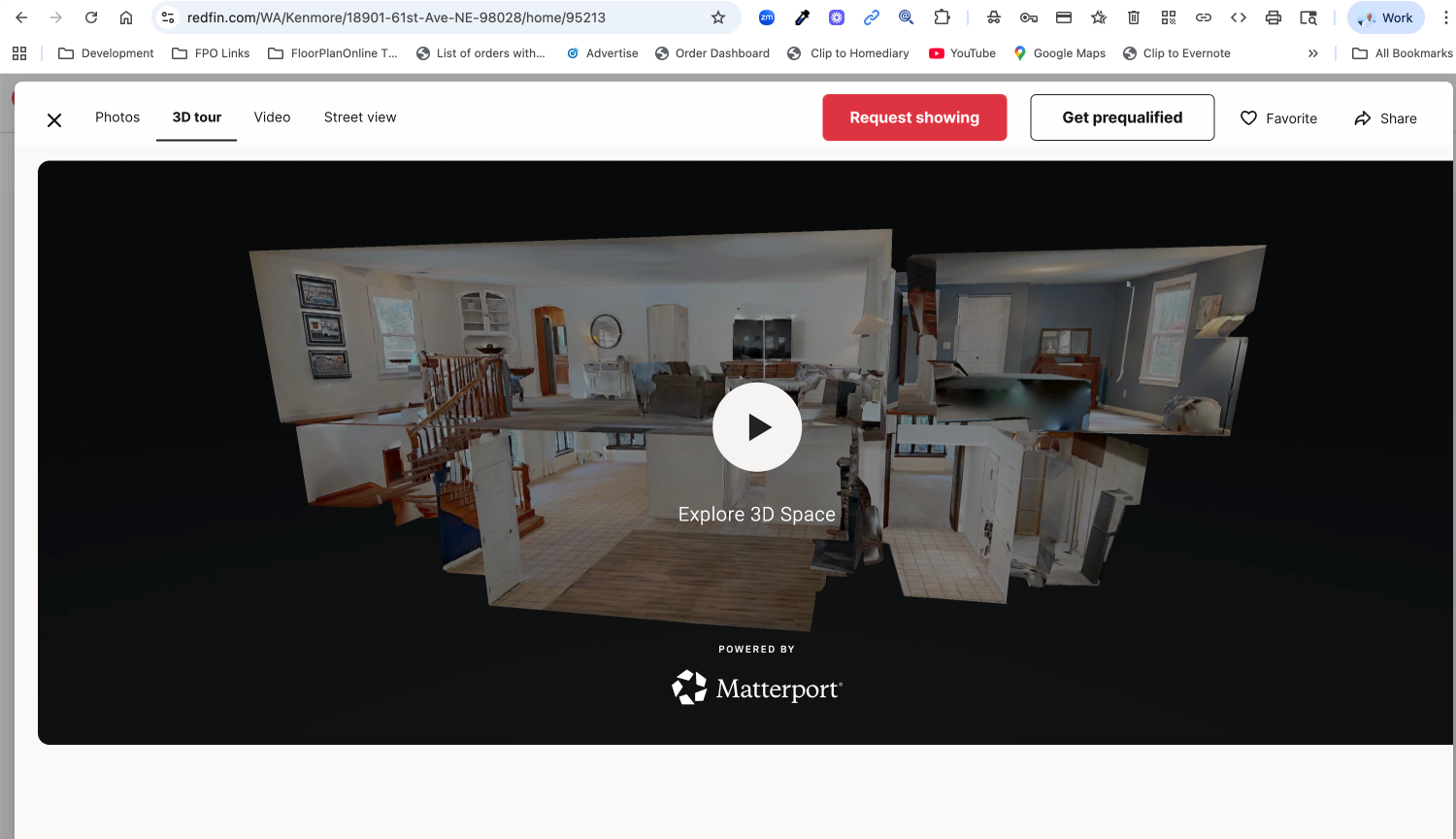
Task: Click the Share arrow icon
Action: [1363, 118]
